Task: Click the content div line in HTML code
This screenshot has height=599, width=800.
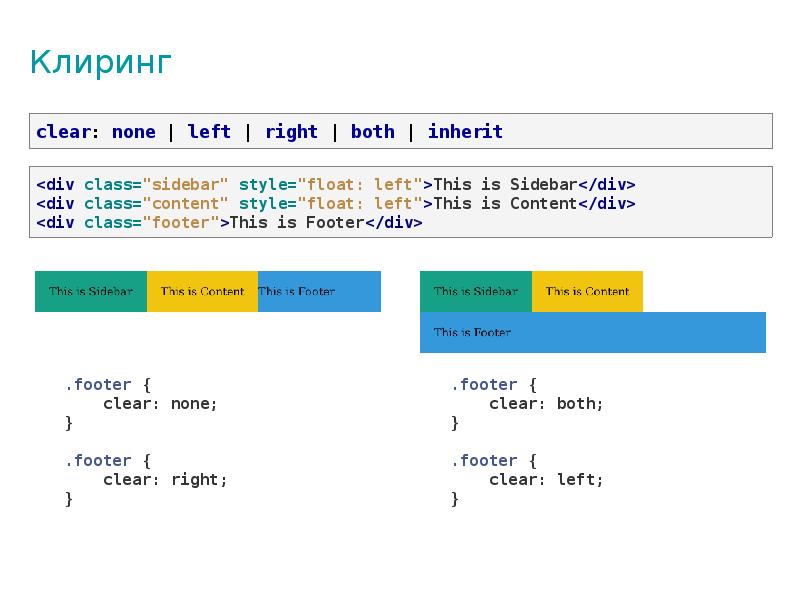Action: 336,204
